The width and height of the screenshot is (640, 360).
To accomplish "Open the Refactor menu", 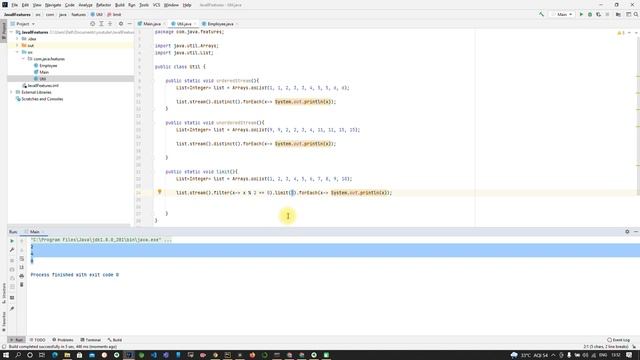I will click(x=103, y=5).
